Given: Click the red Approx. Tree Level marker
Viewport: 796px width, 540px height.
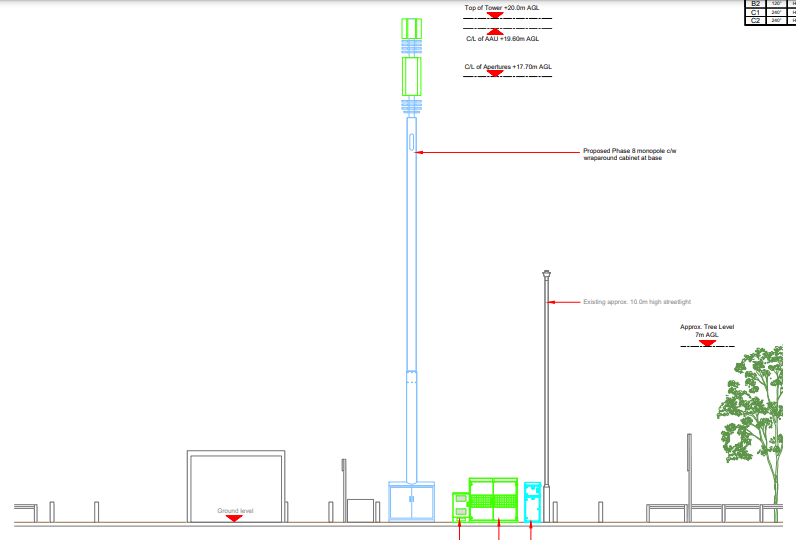Looking at the screenshot, I should pyautogui.click(x=707, y=343).
